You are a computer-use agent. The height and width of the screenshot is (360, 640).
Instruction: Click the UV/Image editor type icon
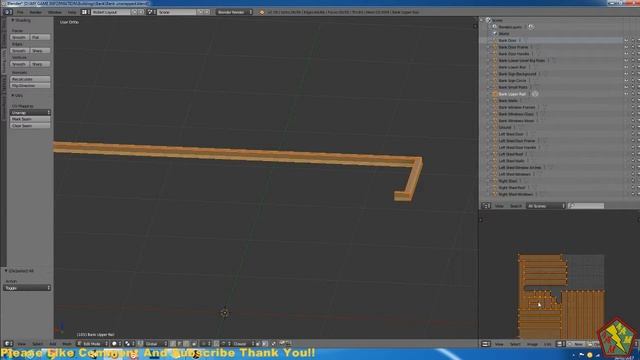point(486,344)
